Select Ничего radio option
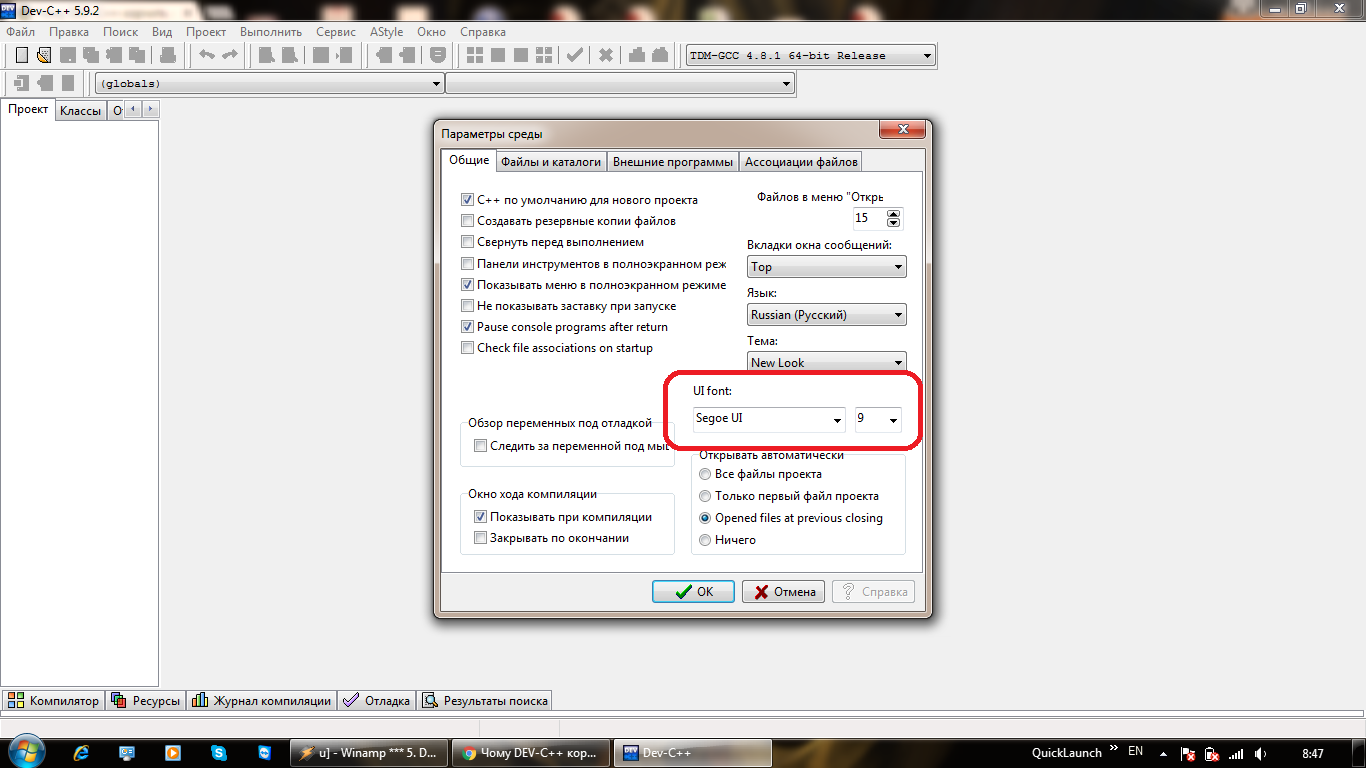 [x=705, y=540]
